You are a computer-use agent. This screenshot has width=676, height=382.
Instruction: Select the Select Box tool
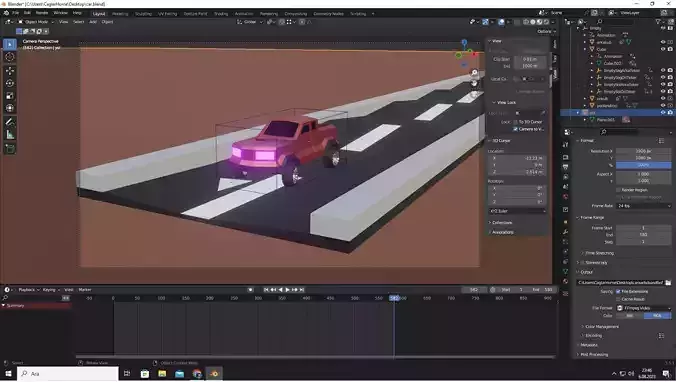pyautogui.click(x=9, y=44)
